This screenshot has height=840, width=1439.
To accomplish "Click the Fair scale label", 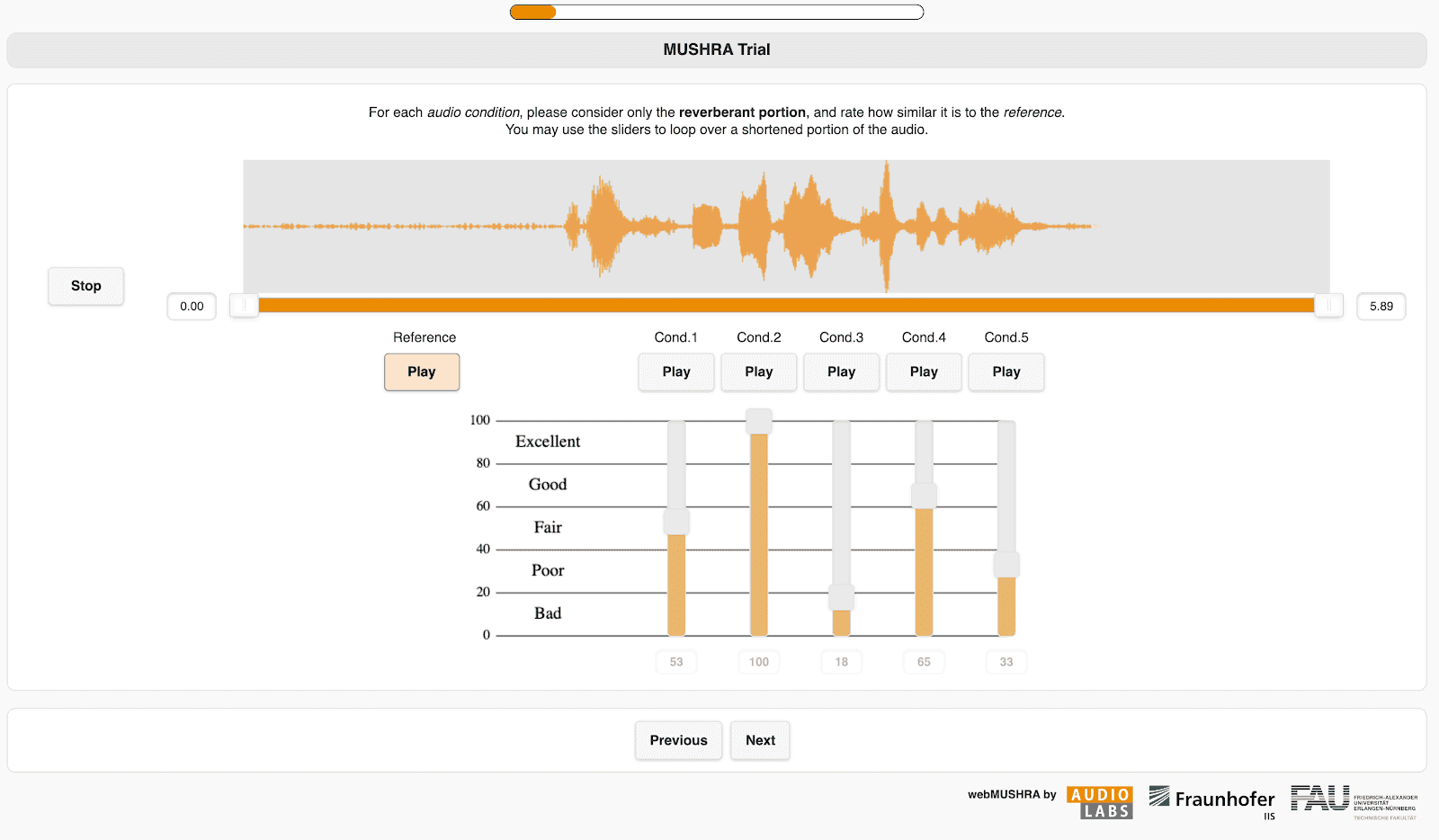I will click(x=548, y=527).
